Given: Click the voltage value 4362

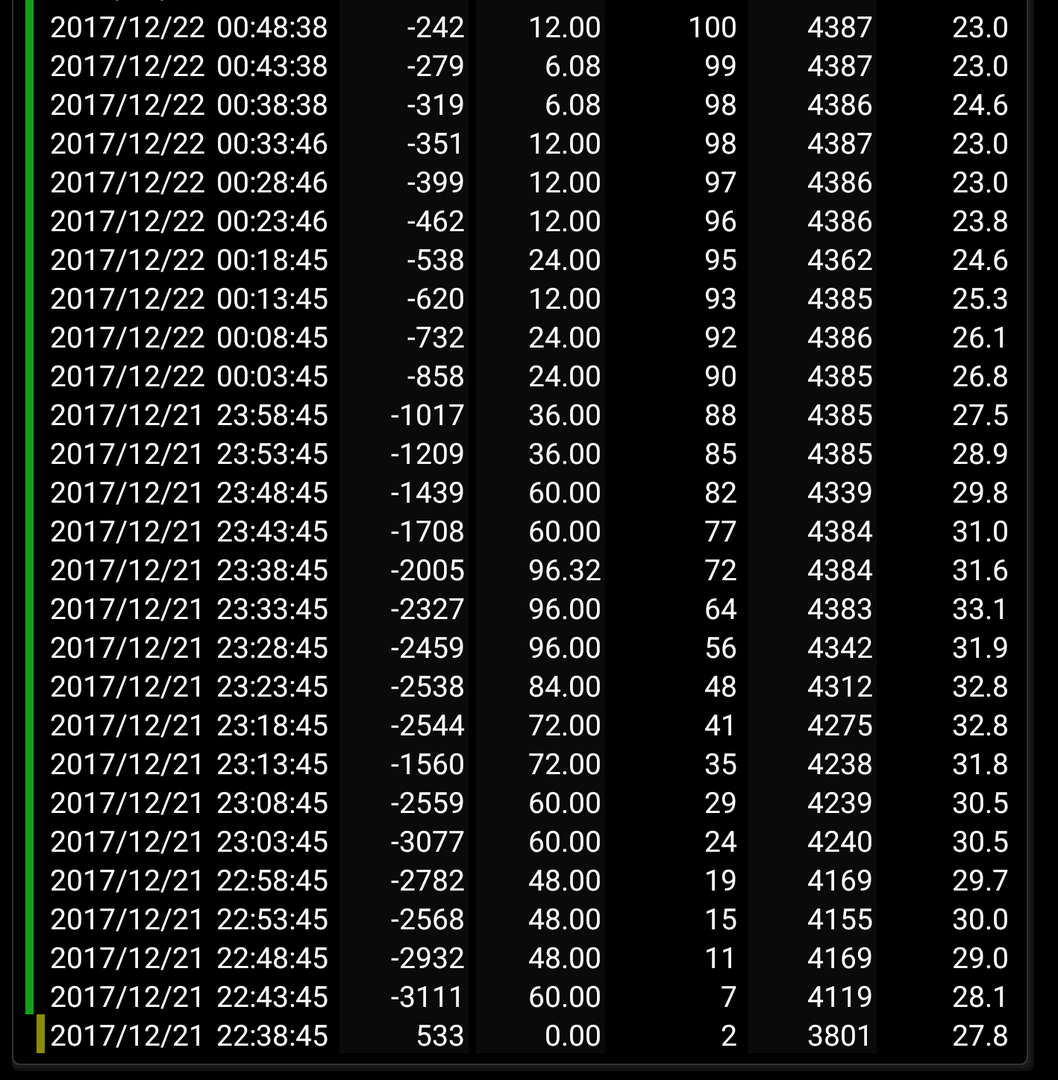Looking at the screenshot, I should coord(840,260).
